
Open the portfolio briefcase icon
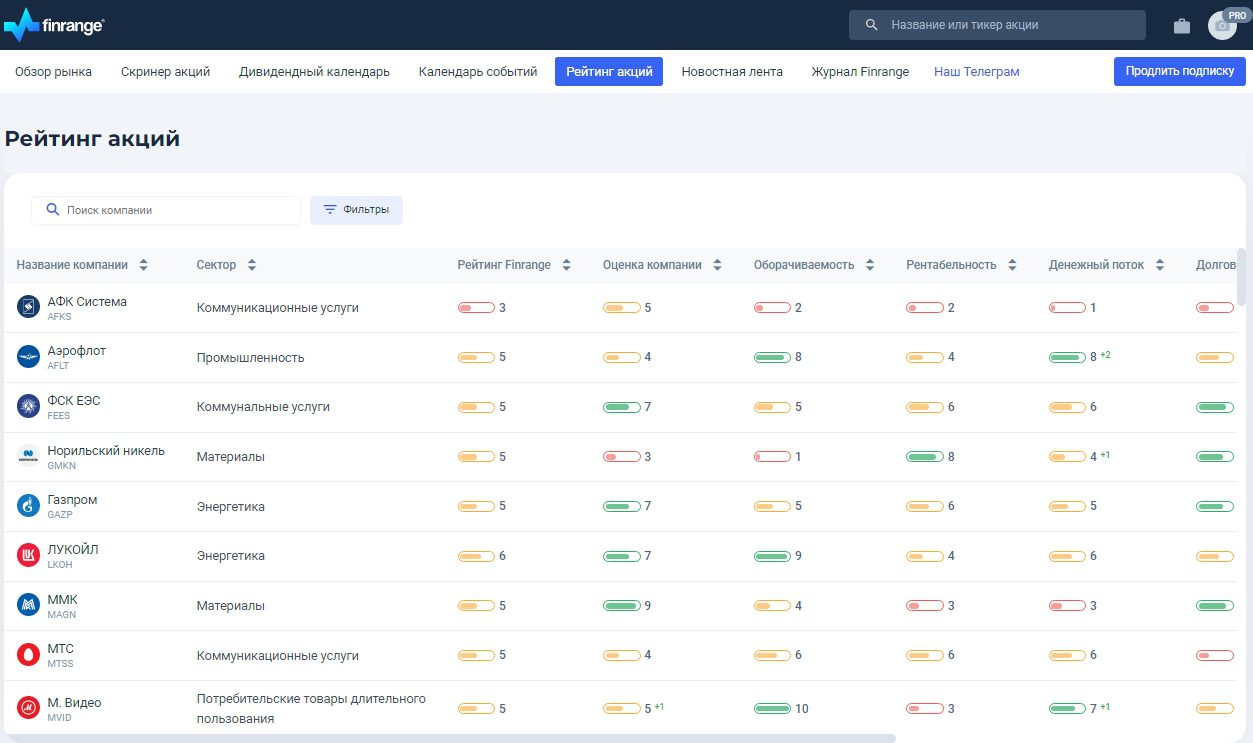coord(1182,26)
